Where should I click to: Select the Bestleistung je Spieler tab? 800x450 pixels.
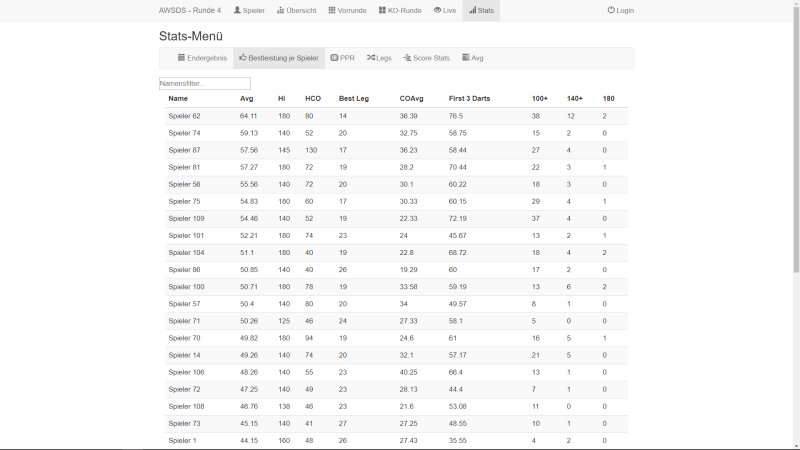[x=279, y=58]
